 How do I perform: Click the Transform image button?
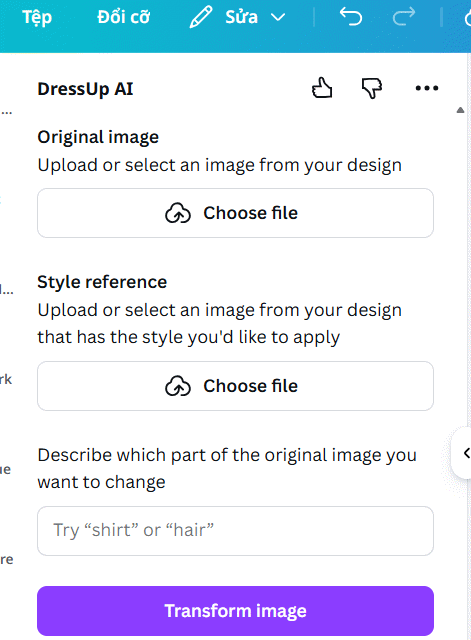(x=236, y=611)
